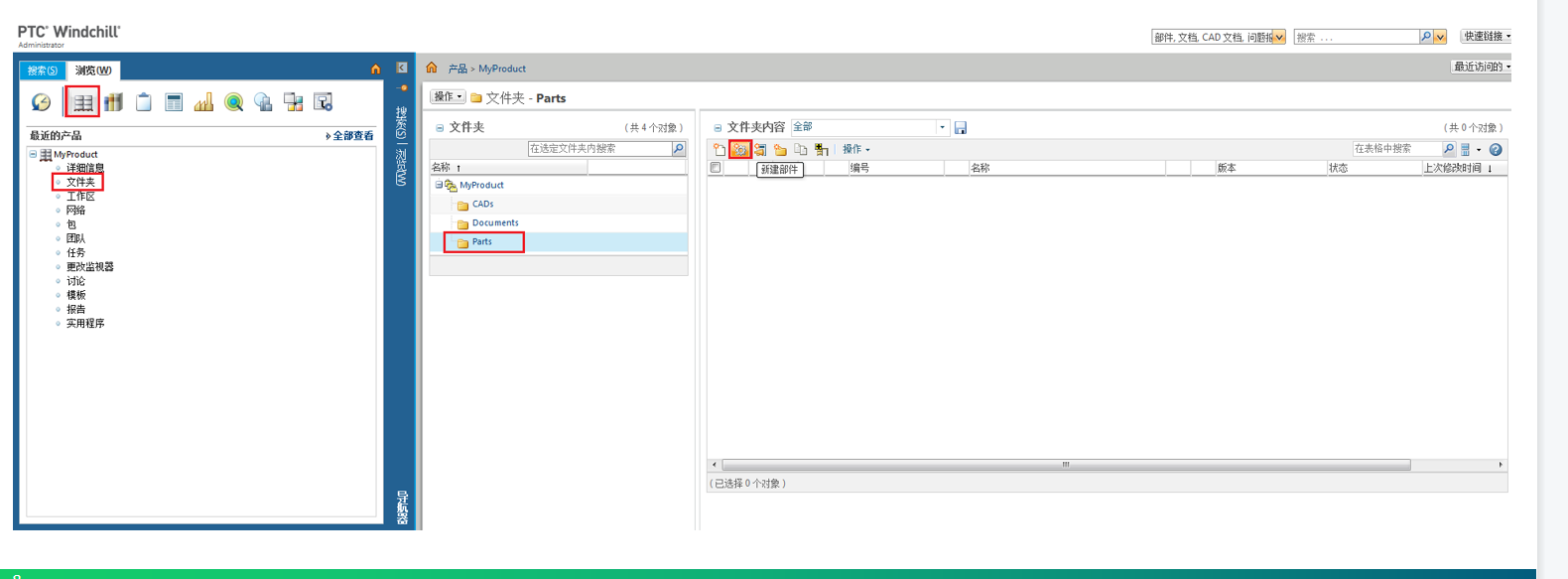Toggle the select-all checkbox in table header
The height and width of the screenshot is (579, 1568).
[716, 168]
